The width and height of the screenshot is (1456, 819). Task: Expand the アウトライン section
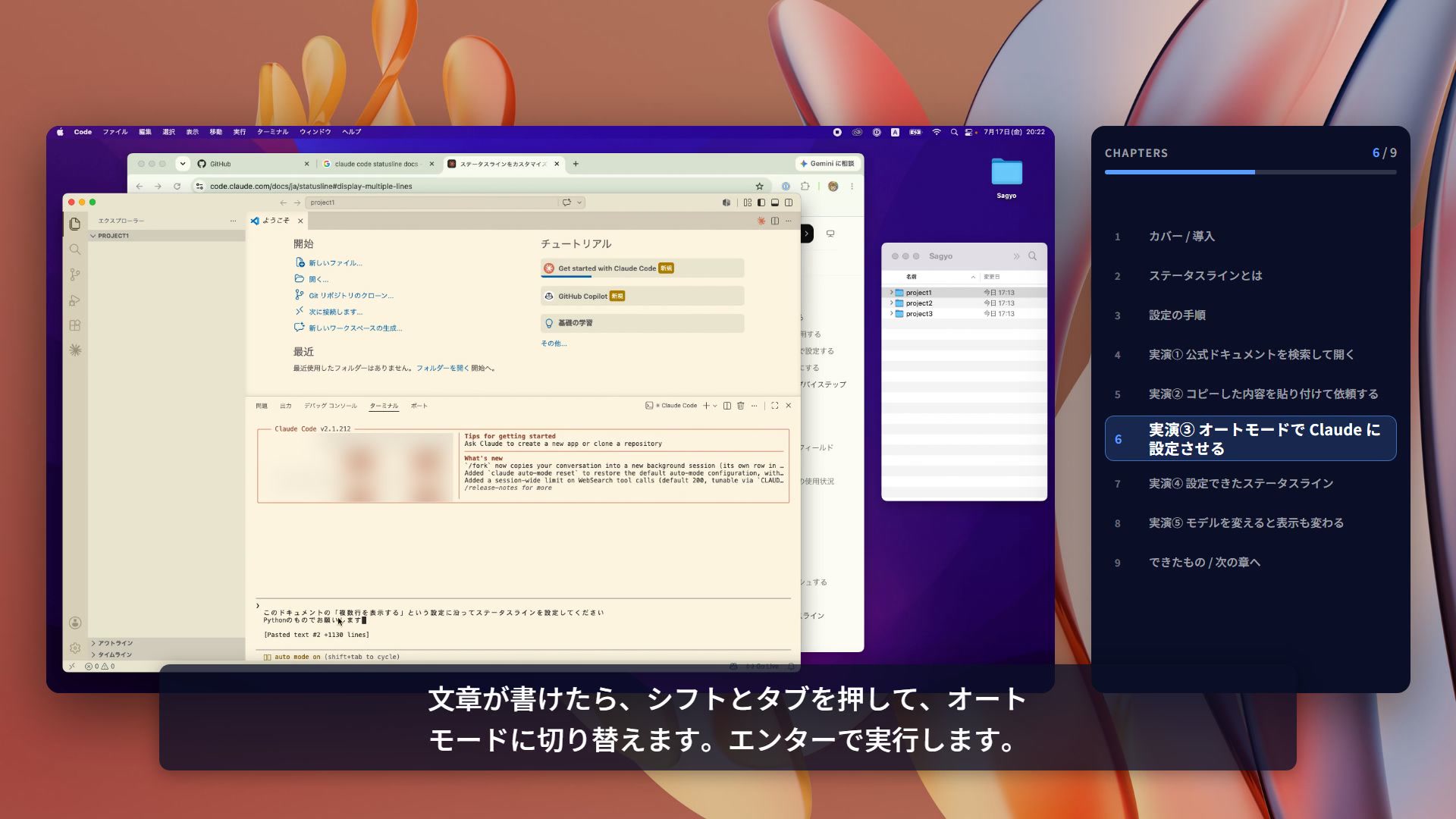click(167, 643)
